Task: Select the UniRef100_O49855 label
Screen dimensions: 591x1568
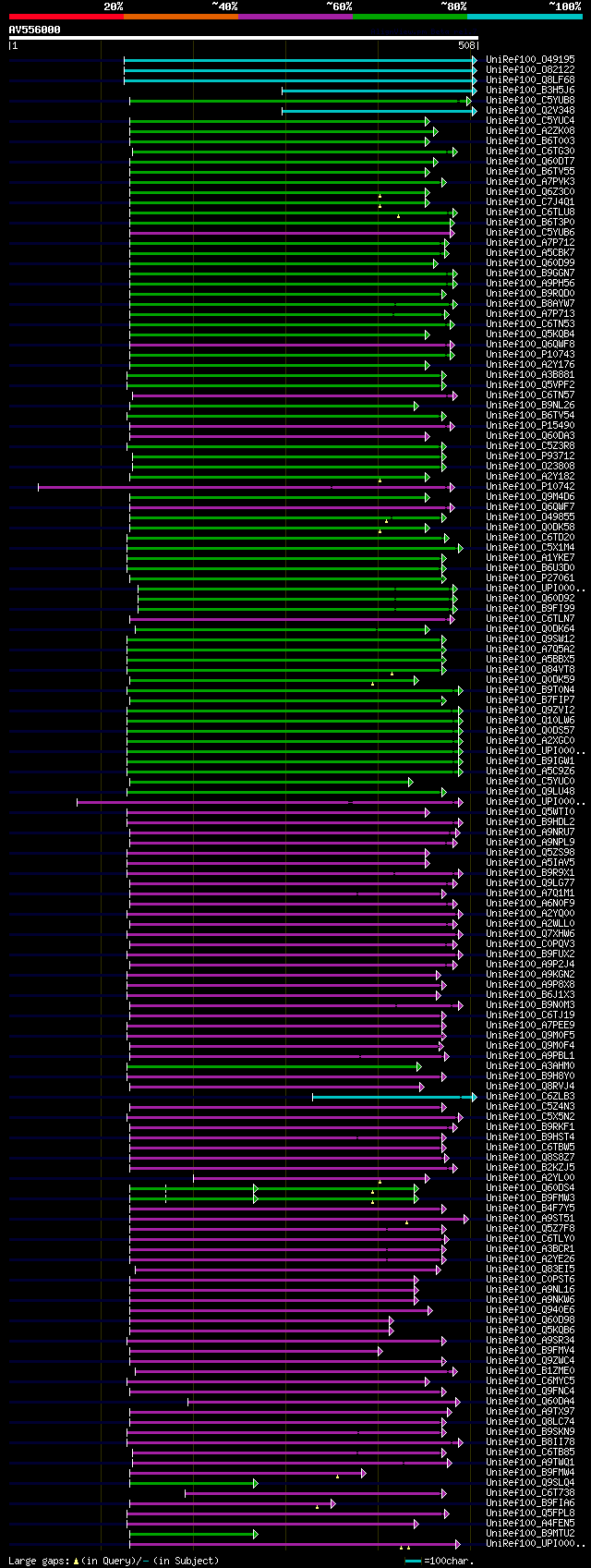Action: tap(530, 517)
